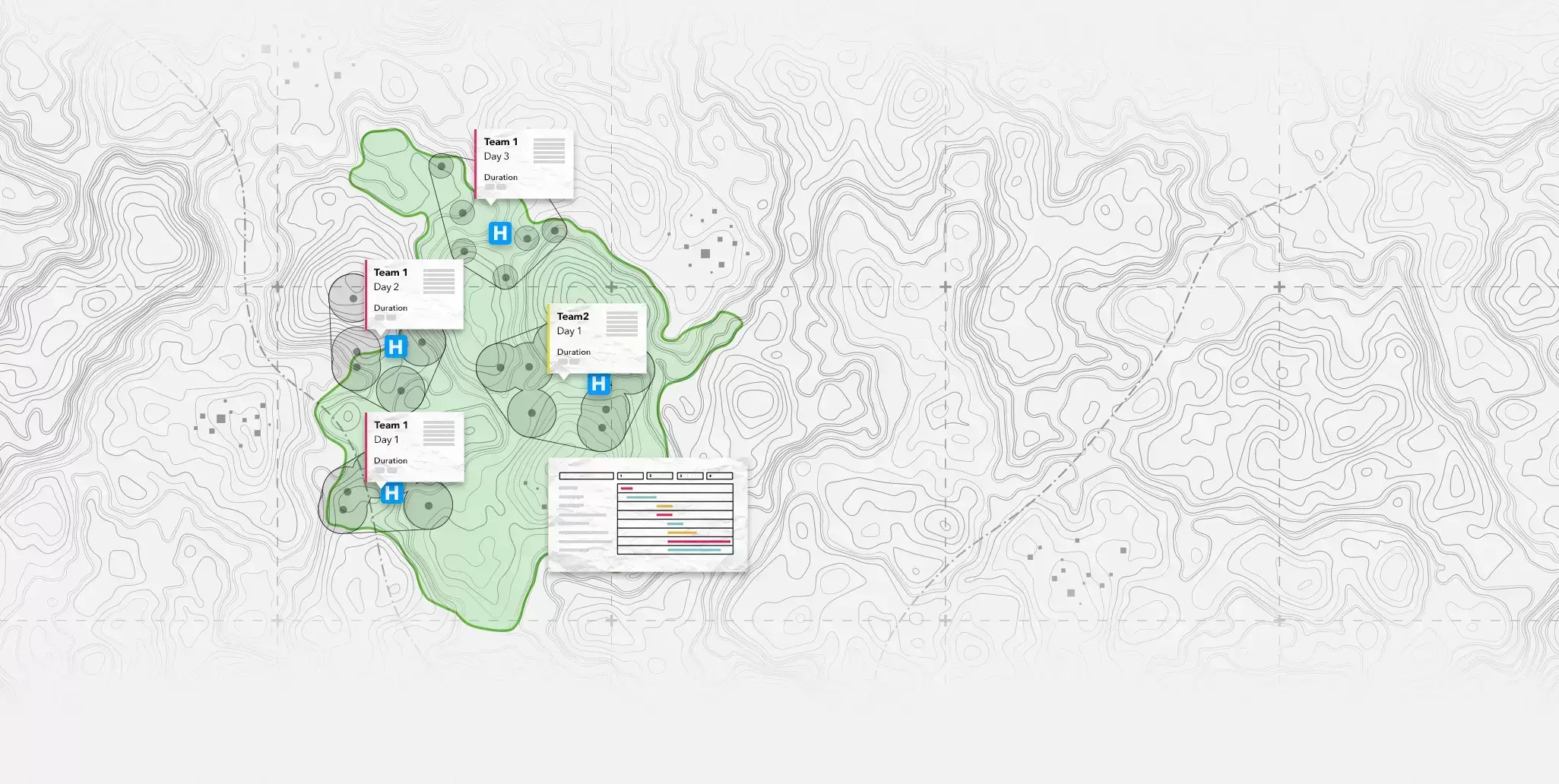Click the bottom teal bar in the Gantt chart
This screenshot has width=1559, height=784.
pos(694,550)
